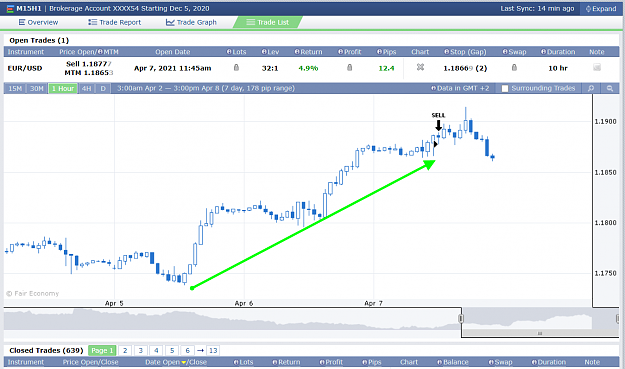625x369 pixels.
Task: Click info icon beside Open Trades Return header
Action: [x=297, y=52]
